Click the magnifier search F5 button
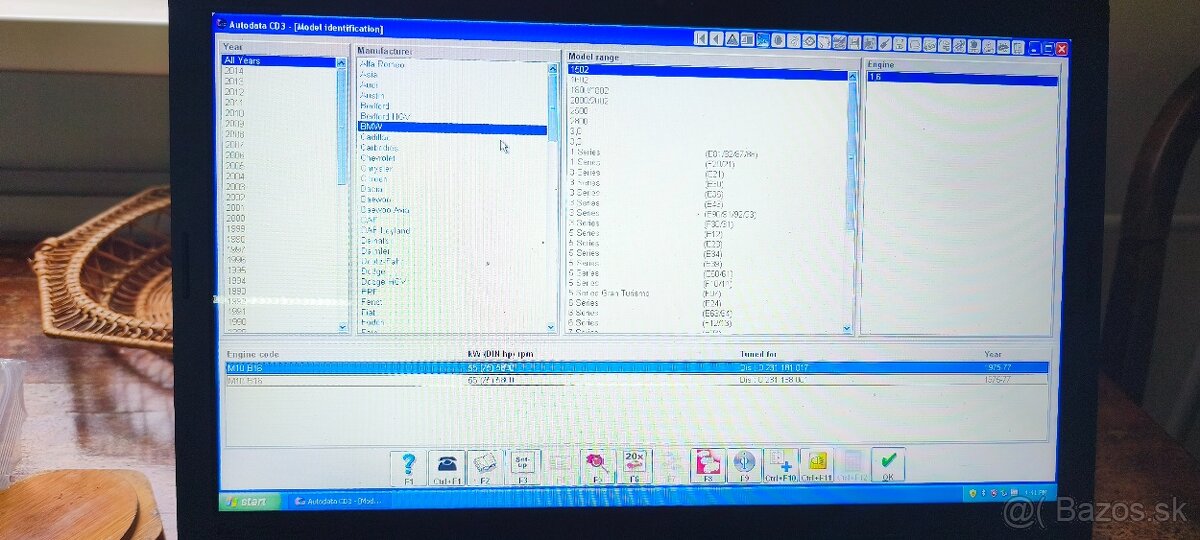 (x=597, y=467)
